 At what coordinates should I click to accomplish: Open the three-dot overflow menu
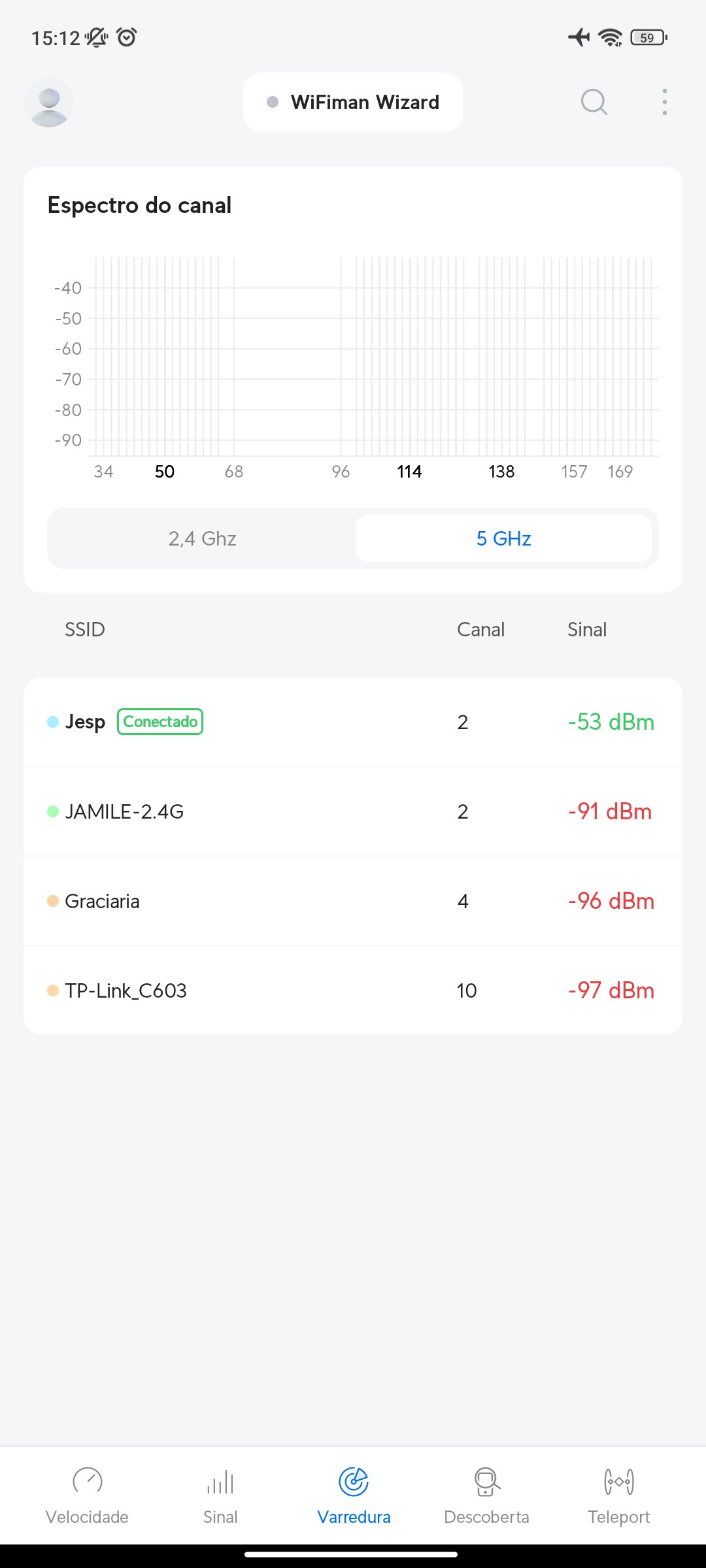coord(664,103)
